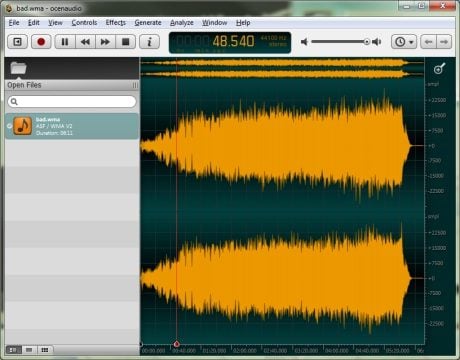
Task: Show file information with the i button
Action: point(149,42)
